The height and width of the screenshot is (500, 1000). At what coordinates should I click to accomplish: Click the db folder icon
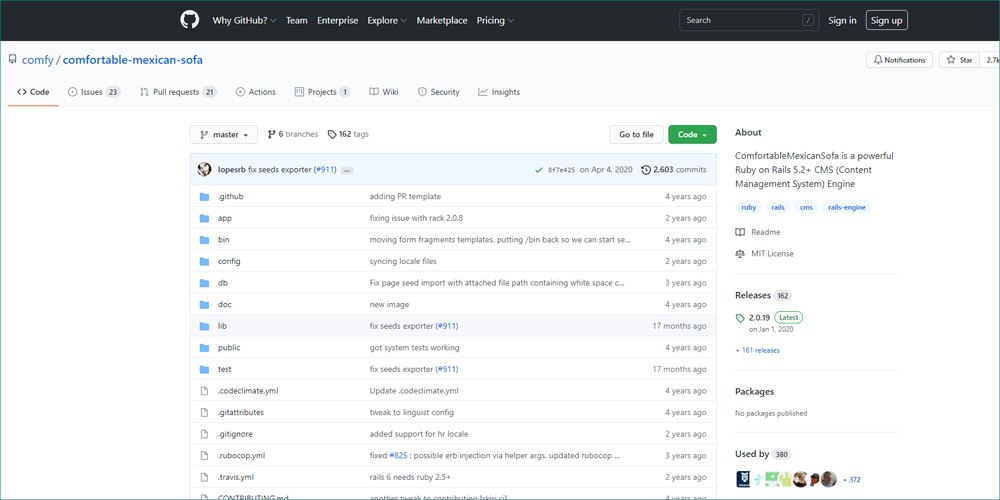(x=204, y=283)
